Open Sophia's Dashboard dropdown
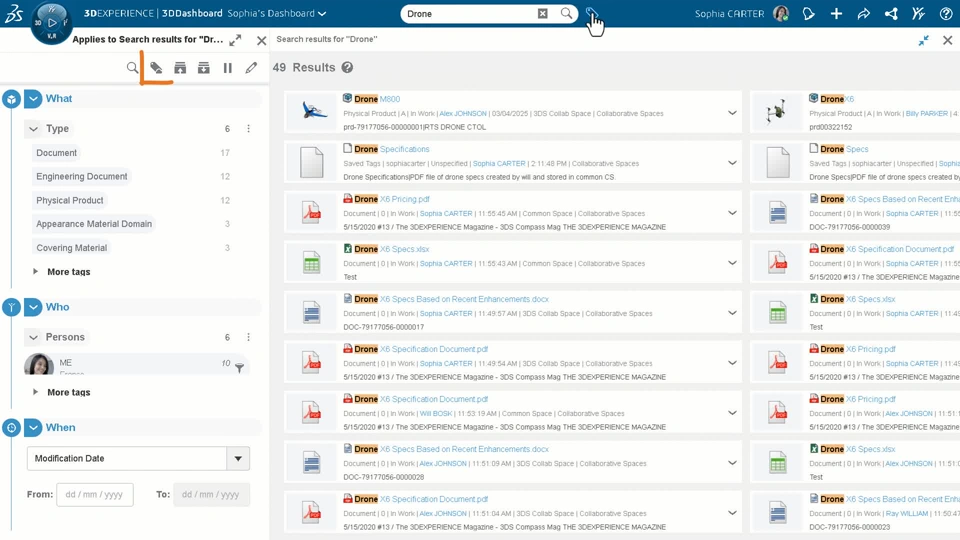960x540 pixels. (x=277, y=13)
